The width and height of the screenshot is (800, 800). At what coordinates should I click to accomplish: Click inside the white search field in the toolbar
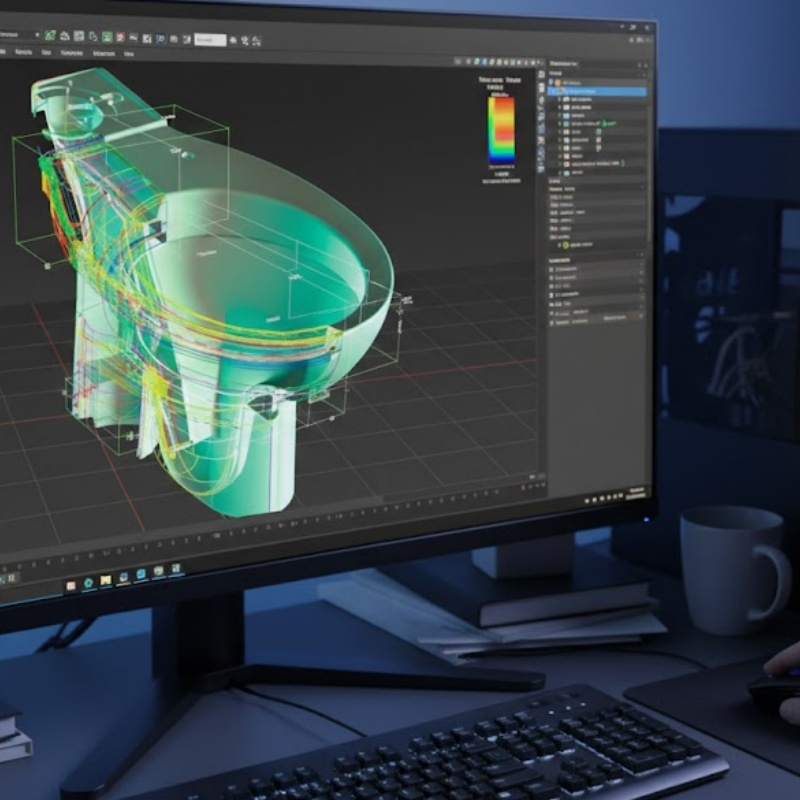tap(208, 39)
